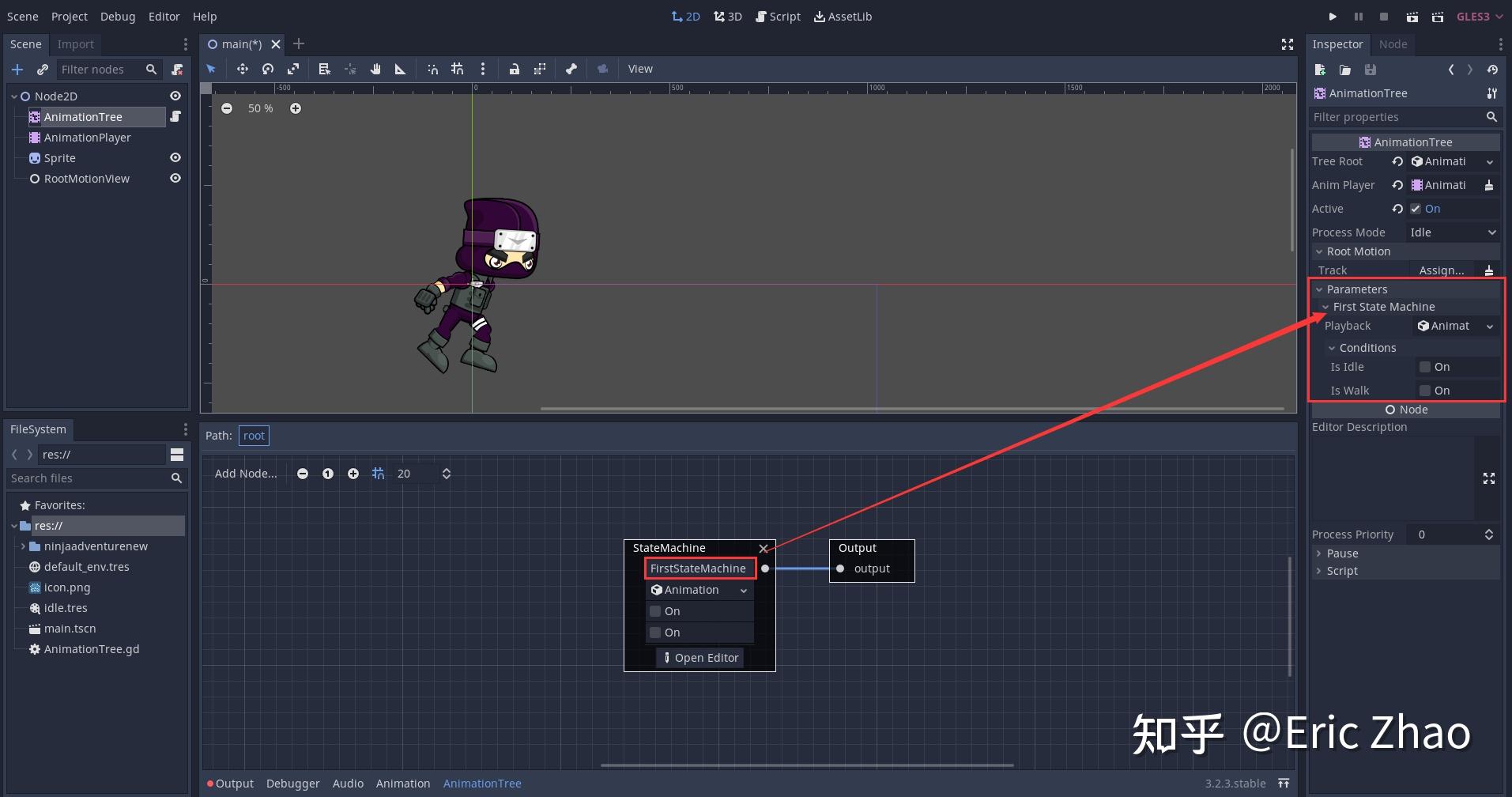Lock the selected object with lock icon
1512x797 pixels.
point(515,70)
